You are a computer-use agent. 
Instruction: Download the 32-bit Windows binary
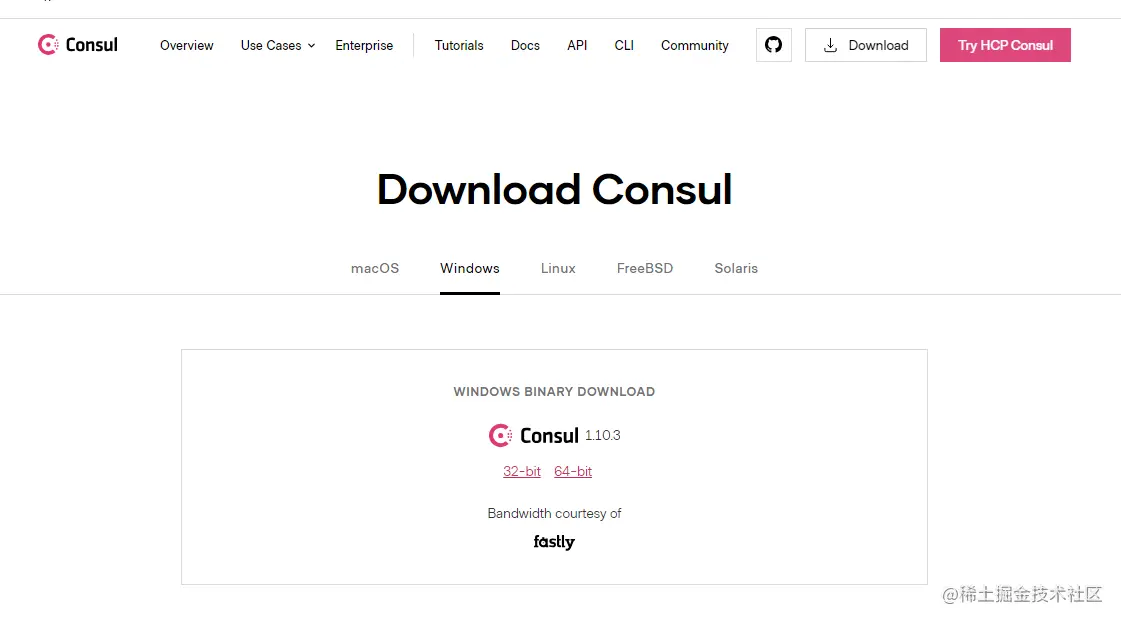tap(522, 471)
